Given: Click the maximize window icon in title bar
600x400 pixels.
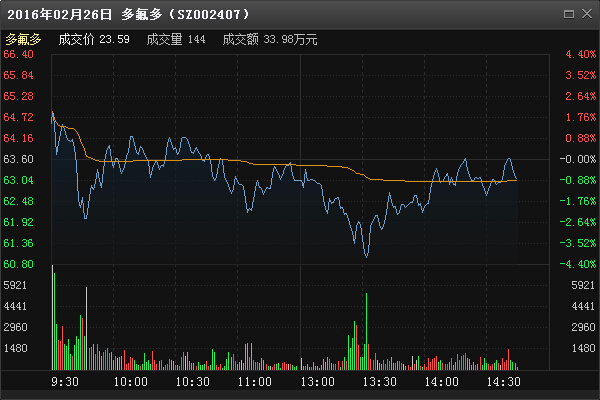Looking at the screenshot, I should click(569, 14).
